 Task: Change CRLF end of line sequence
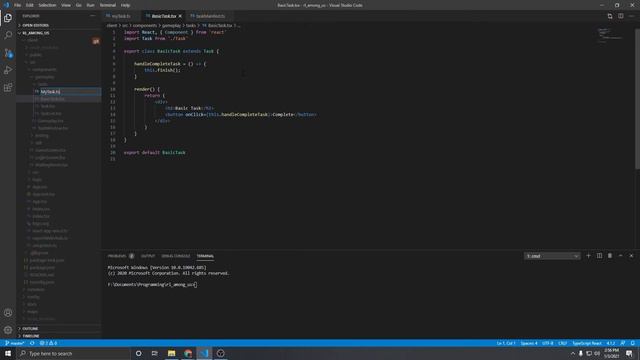tap(562, 343)
